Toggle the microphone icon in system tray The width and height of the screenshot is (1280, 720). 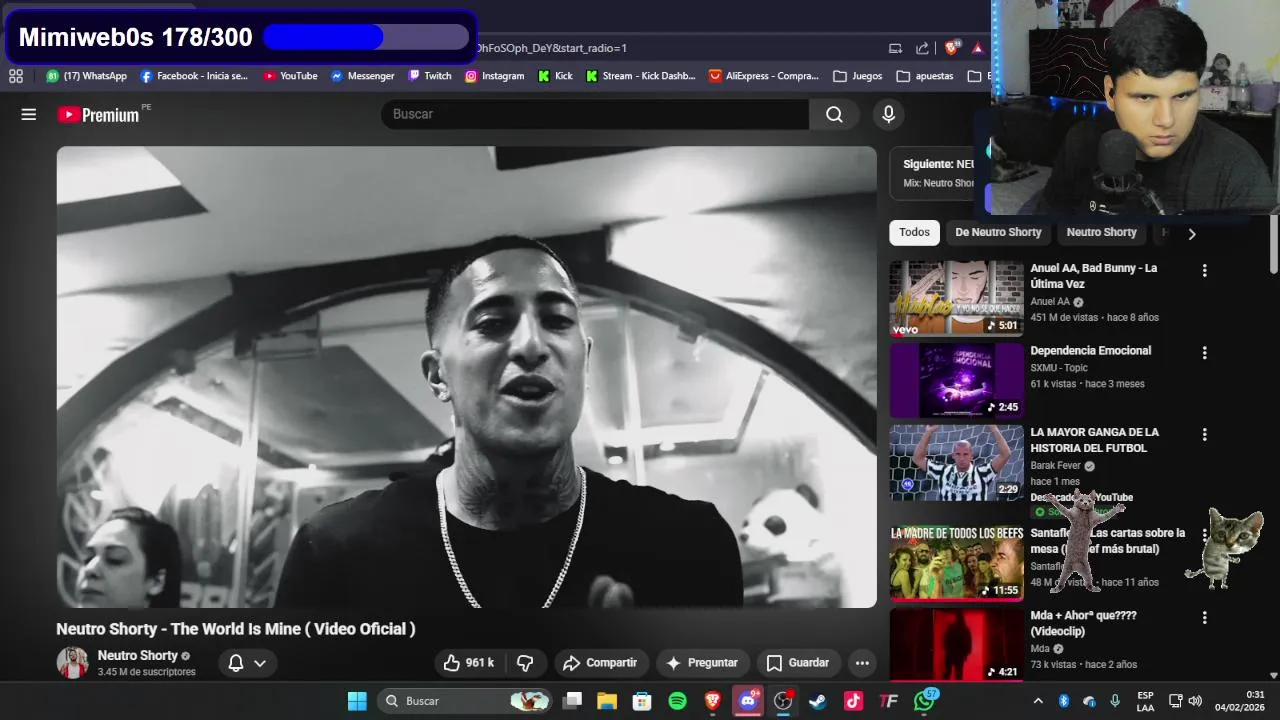click(1115, 701)
